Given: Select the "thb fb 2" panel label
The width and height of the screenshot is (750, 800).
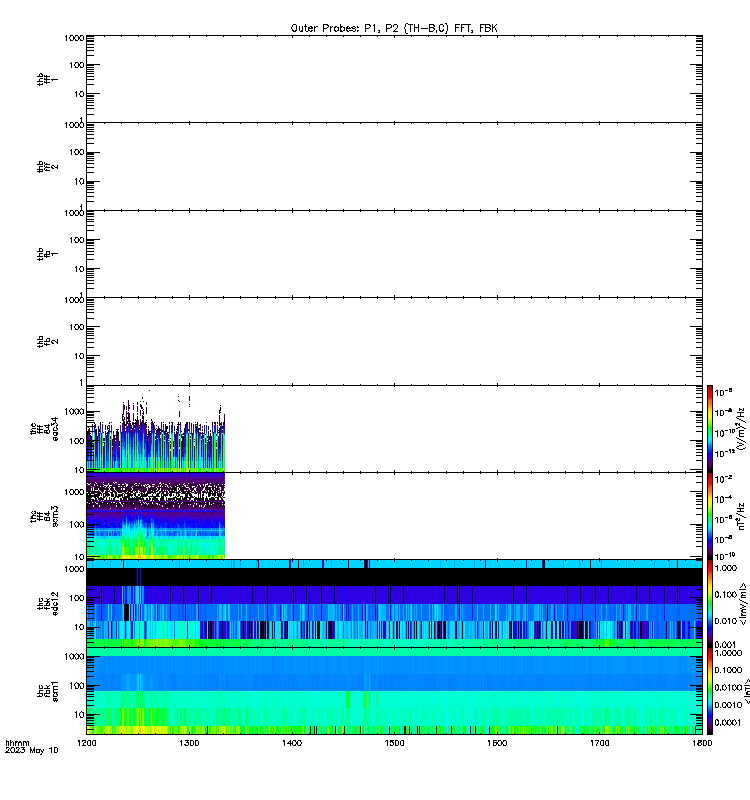Looking at the screenshot, I should point(47,341).
